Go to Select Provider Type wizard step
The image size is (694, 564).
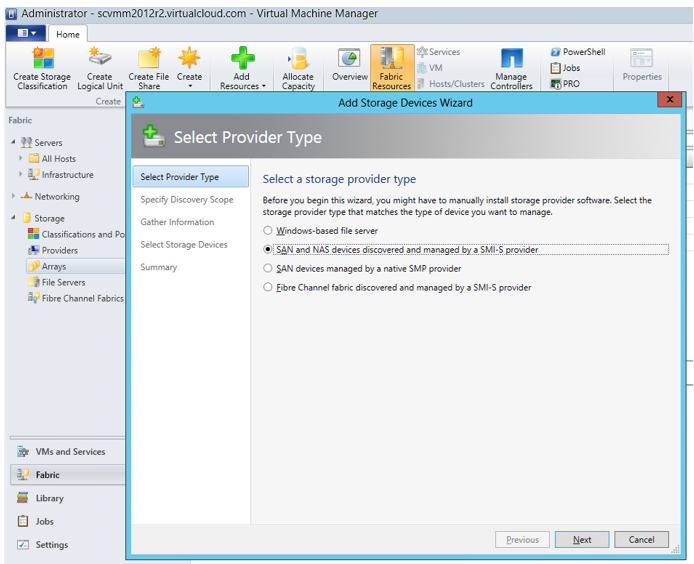pyautogui.click(x=191, y=177)
